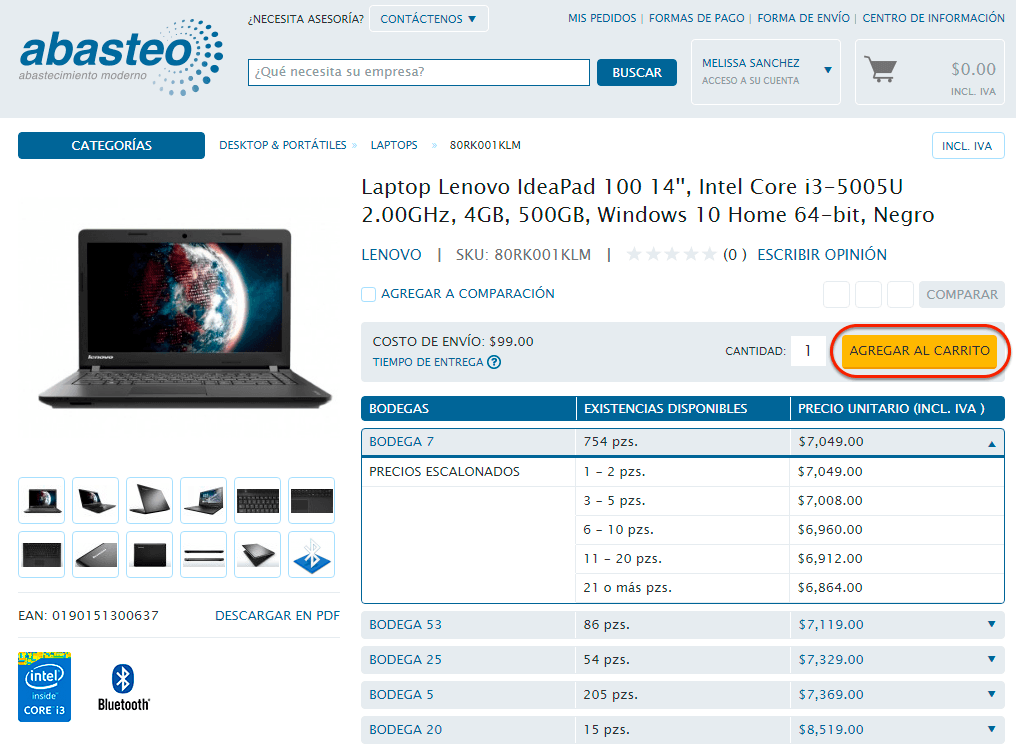The image size is (1016, 749).
Task: Go to Laptops in the breadcrumb
Action: (394, 146)
